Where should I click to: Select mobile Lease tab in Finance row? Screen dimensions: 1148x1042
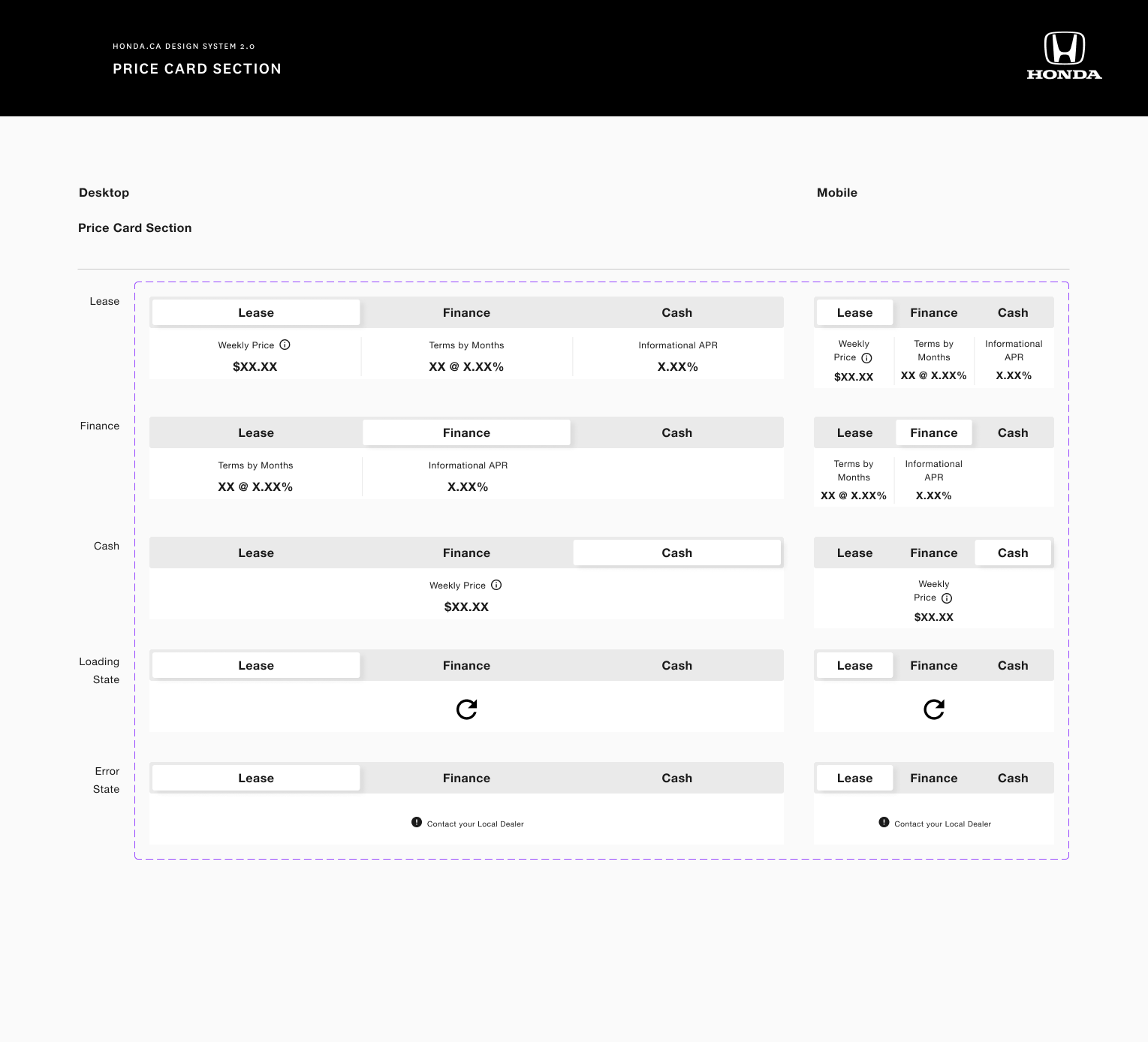pos(854,432)
